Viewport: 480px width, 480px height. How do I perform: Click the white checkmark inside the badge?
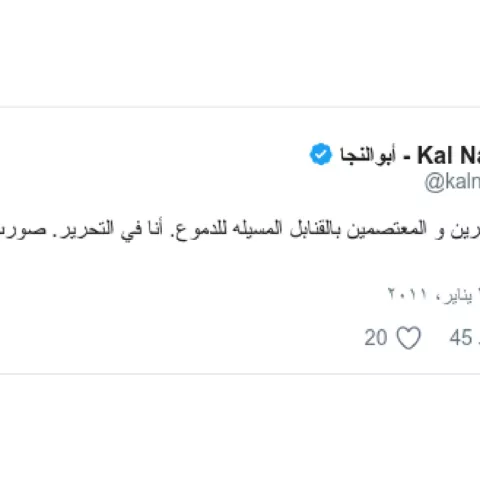321,155
